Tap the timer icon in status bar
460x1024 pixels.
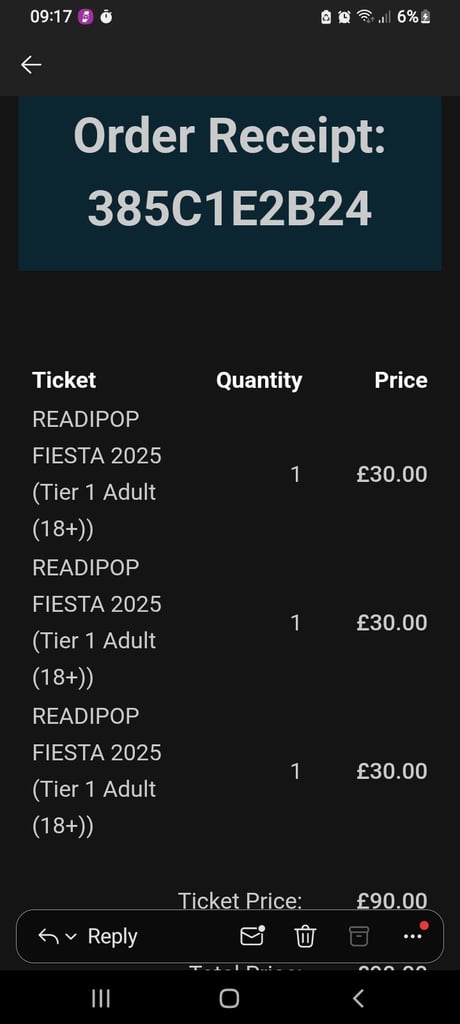click(x=106, y=17)
